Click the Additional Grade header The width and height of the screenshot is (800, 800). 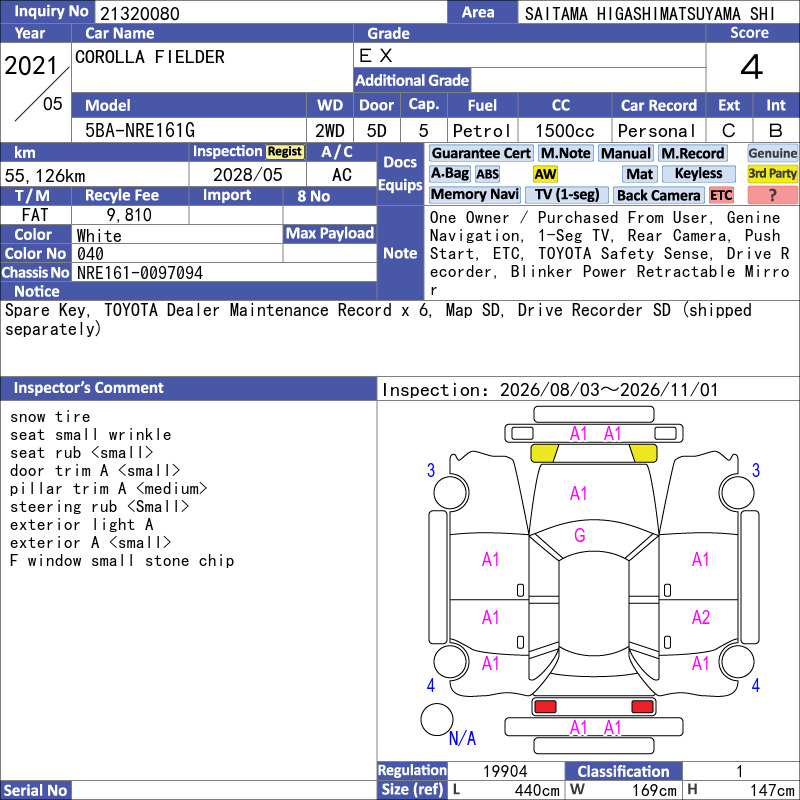412,80
